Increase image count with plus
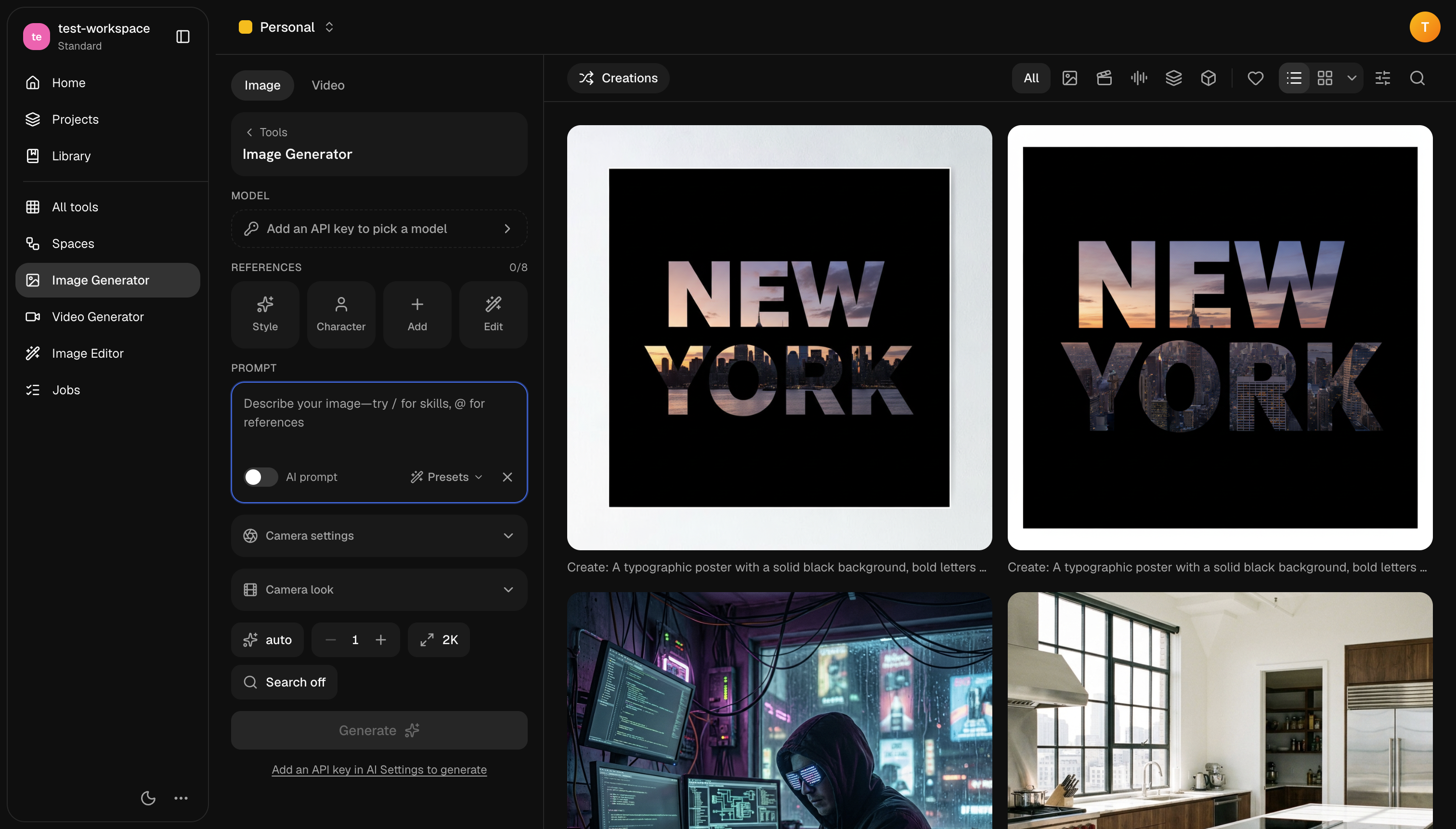Viewport: 1456px width, 829px height. tap(380, 639)
